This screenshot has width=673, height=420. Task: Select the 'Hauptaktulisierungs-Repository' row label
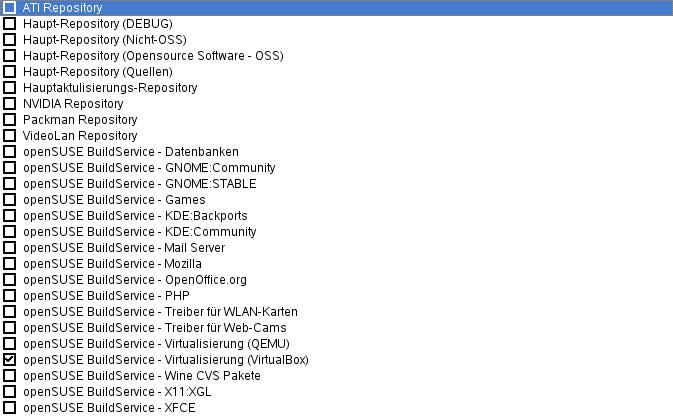tap(110, 88)
